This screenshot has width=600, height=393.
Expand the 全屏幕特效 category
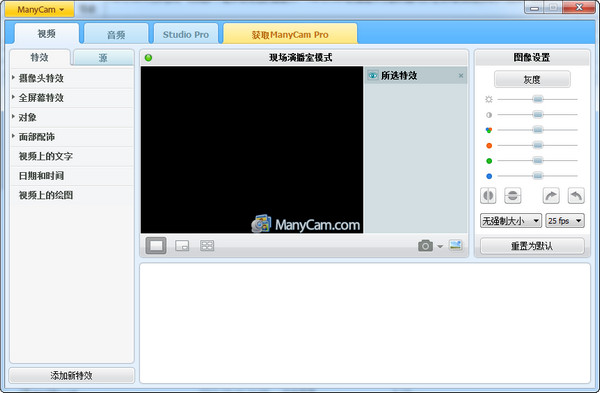72,98
